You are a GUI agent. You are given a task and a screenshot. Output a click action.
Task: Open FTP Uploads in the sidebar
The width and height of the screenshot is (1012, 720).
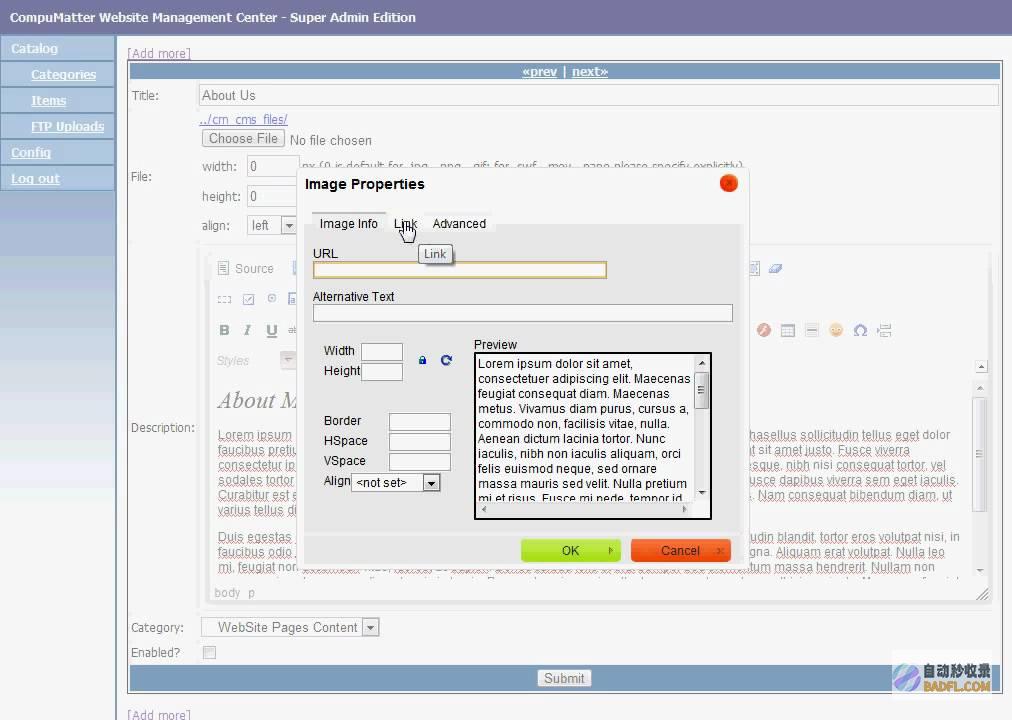click(x=67, y=126)
